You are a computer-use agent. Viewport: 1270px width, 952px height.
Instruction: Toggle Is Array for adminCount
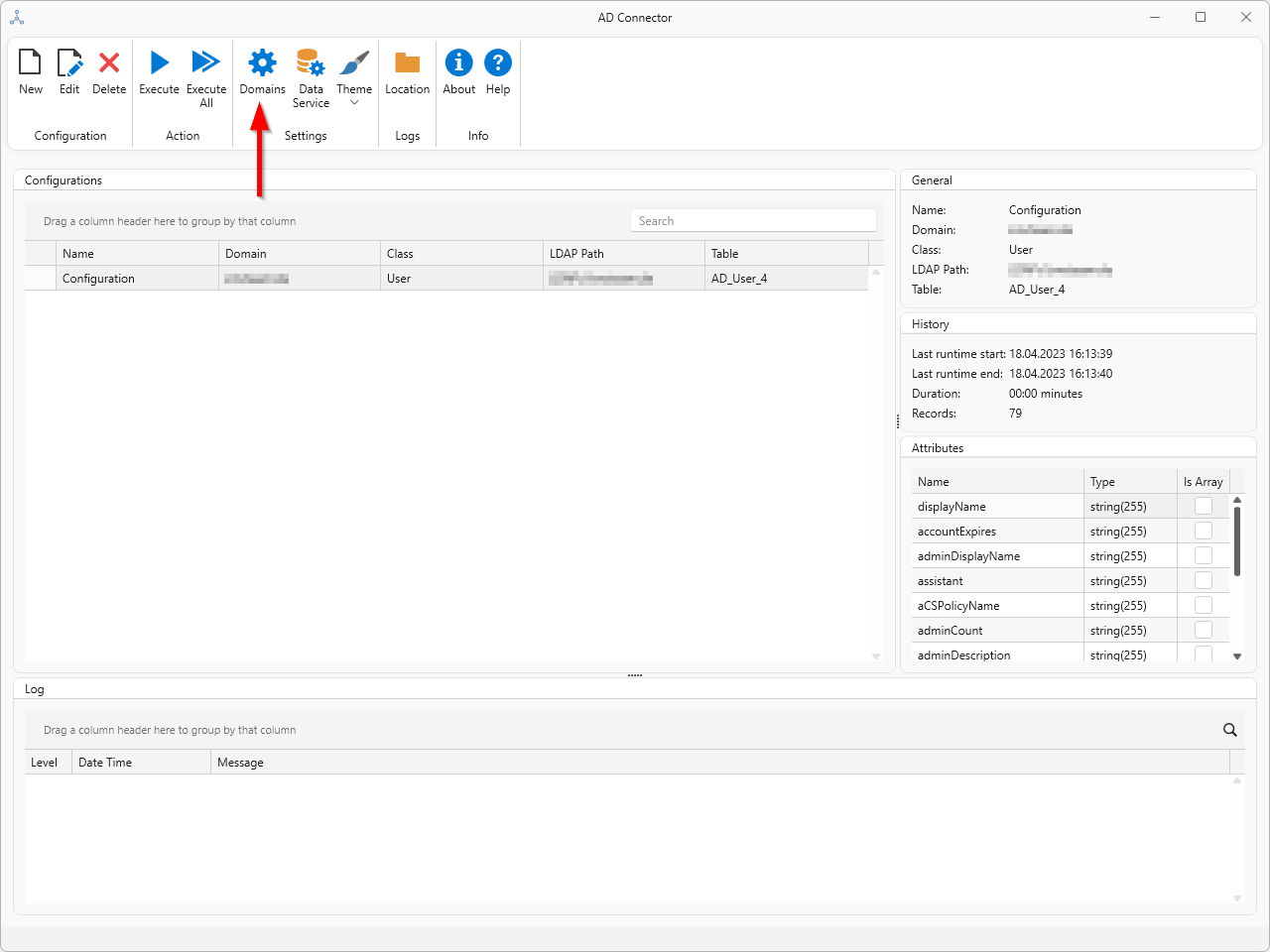(x=1204, y=630)
